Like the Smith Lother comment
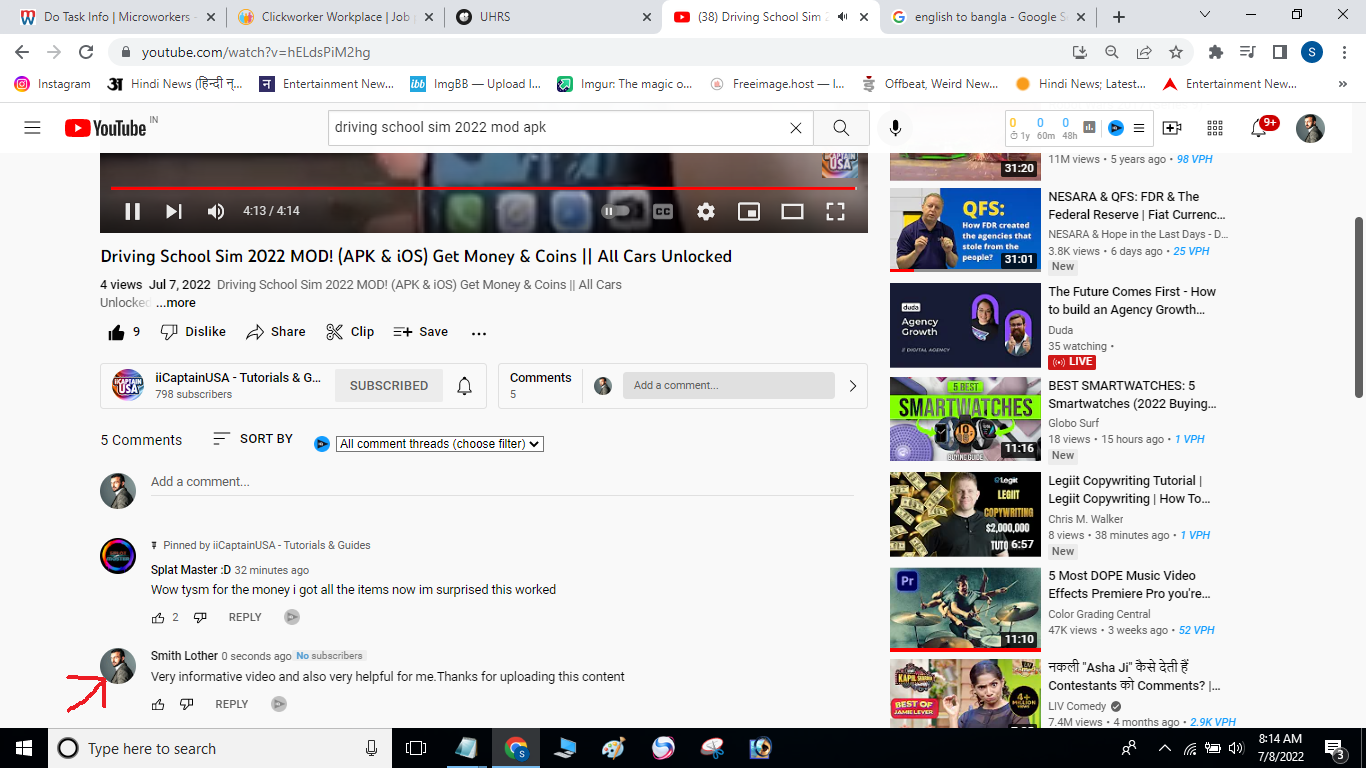The height and width of the screenshot is (768, 1366). pyautogui.click(x=158, y=705)
